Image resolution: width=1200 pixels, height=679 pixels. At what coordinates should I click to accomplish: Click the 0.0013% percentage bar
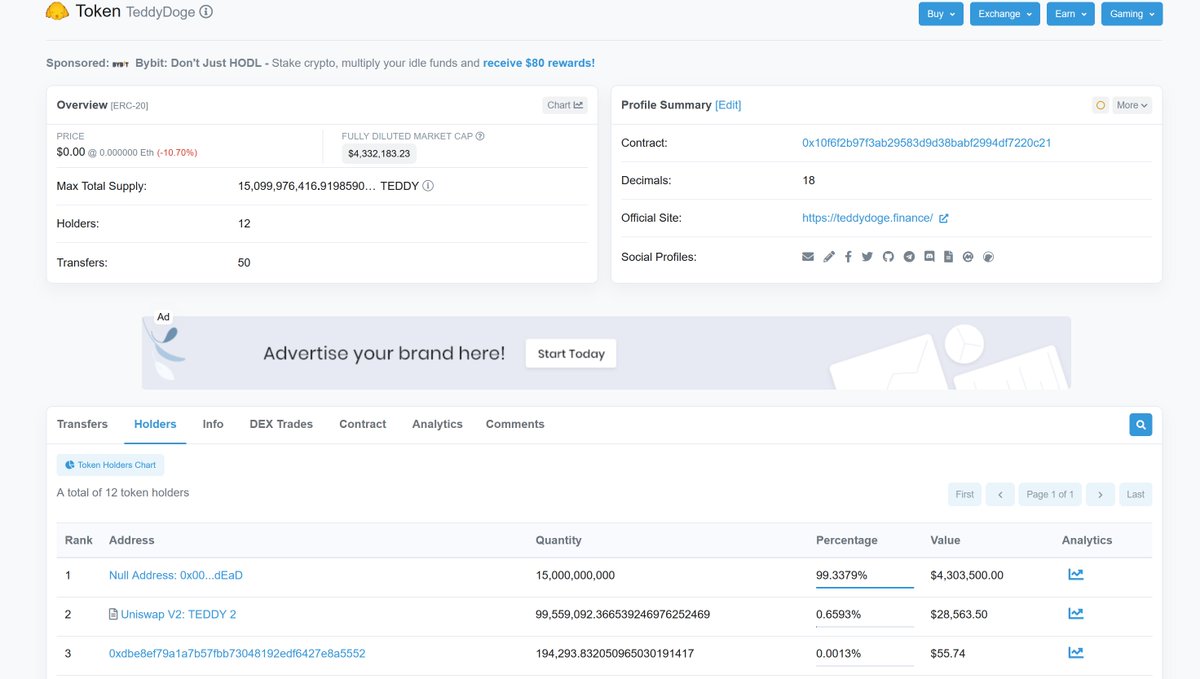pyautogui.click(x=865, y=665)
